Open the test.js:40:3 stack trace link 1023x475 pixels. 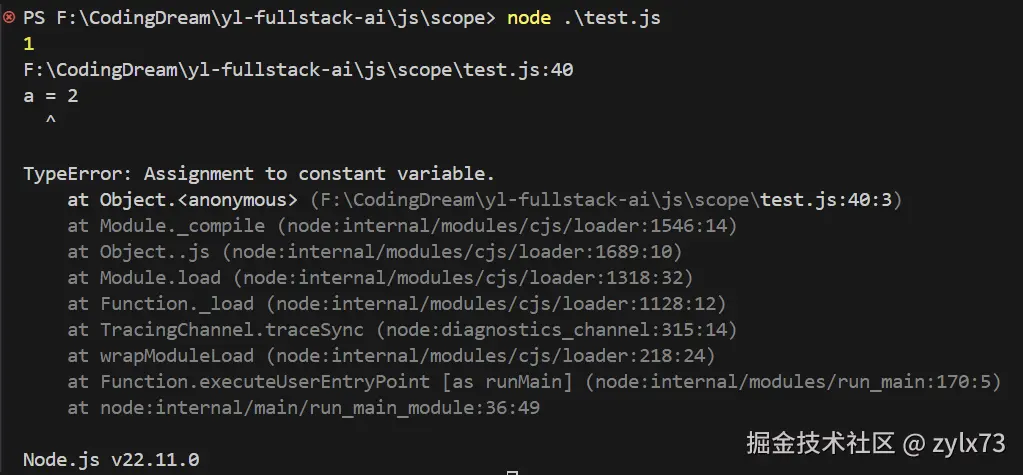click(x=606, y=200)
